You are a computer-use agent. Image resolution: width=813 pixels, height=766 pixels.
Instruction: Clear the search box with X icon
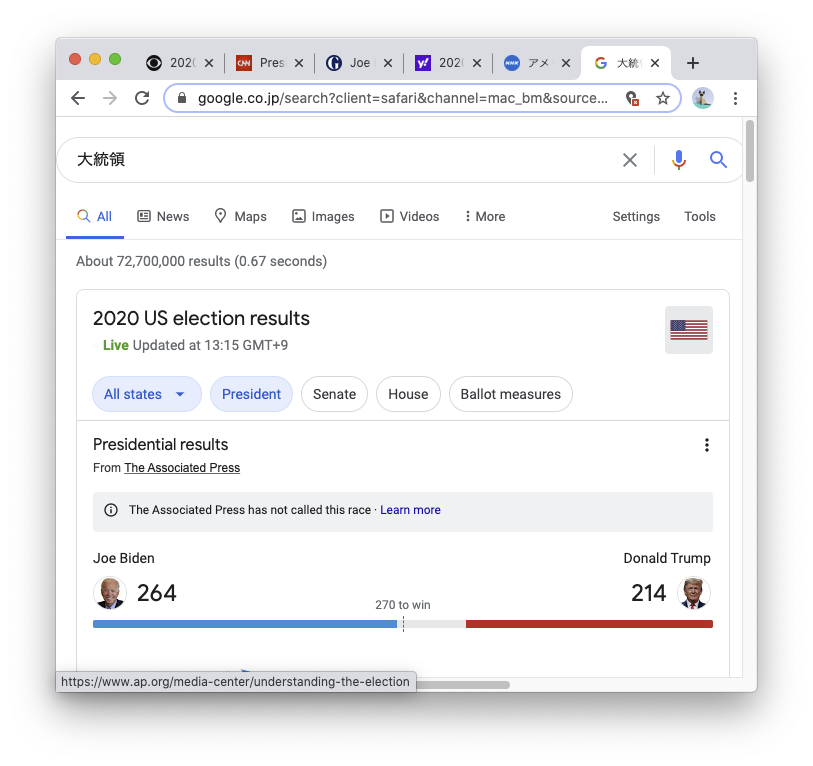(x=630, y=160)
